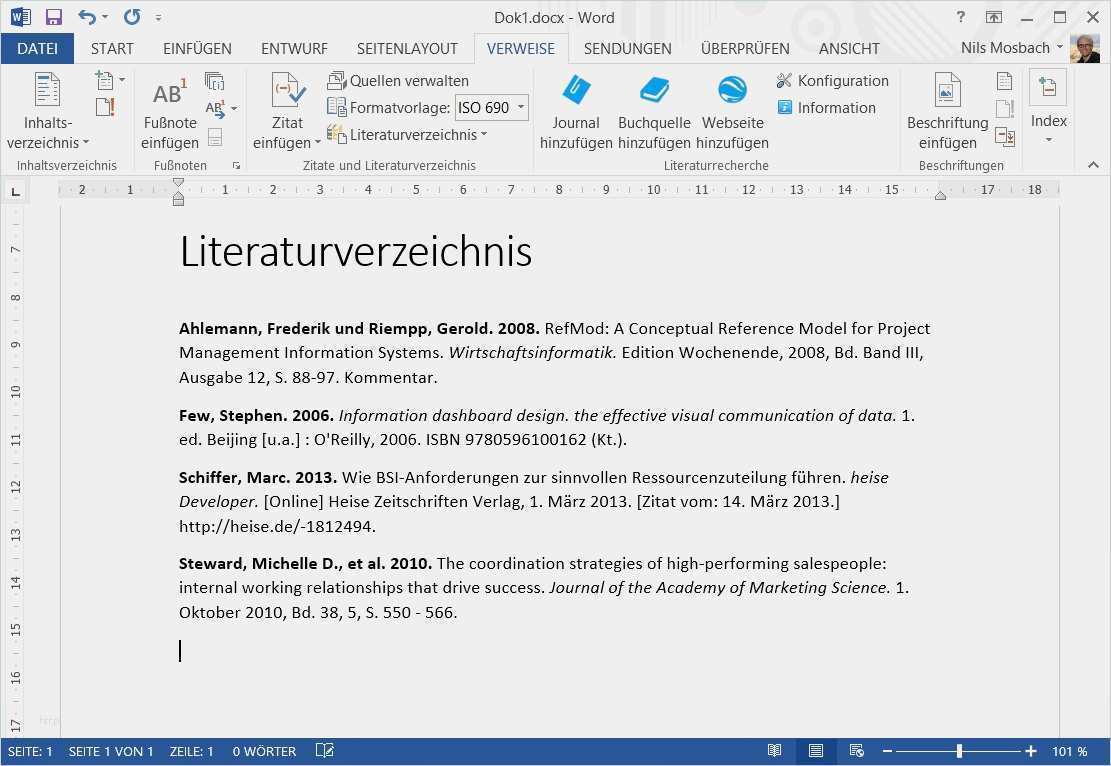Enable Web Layout view

(856, 751)
